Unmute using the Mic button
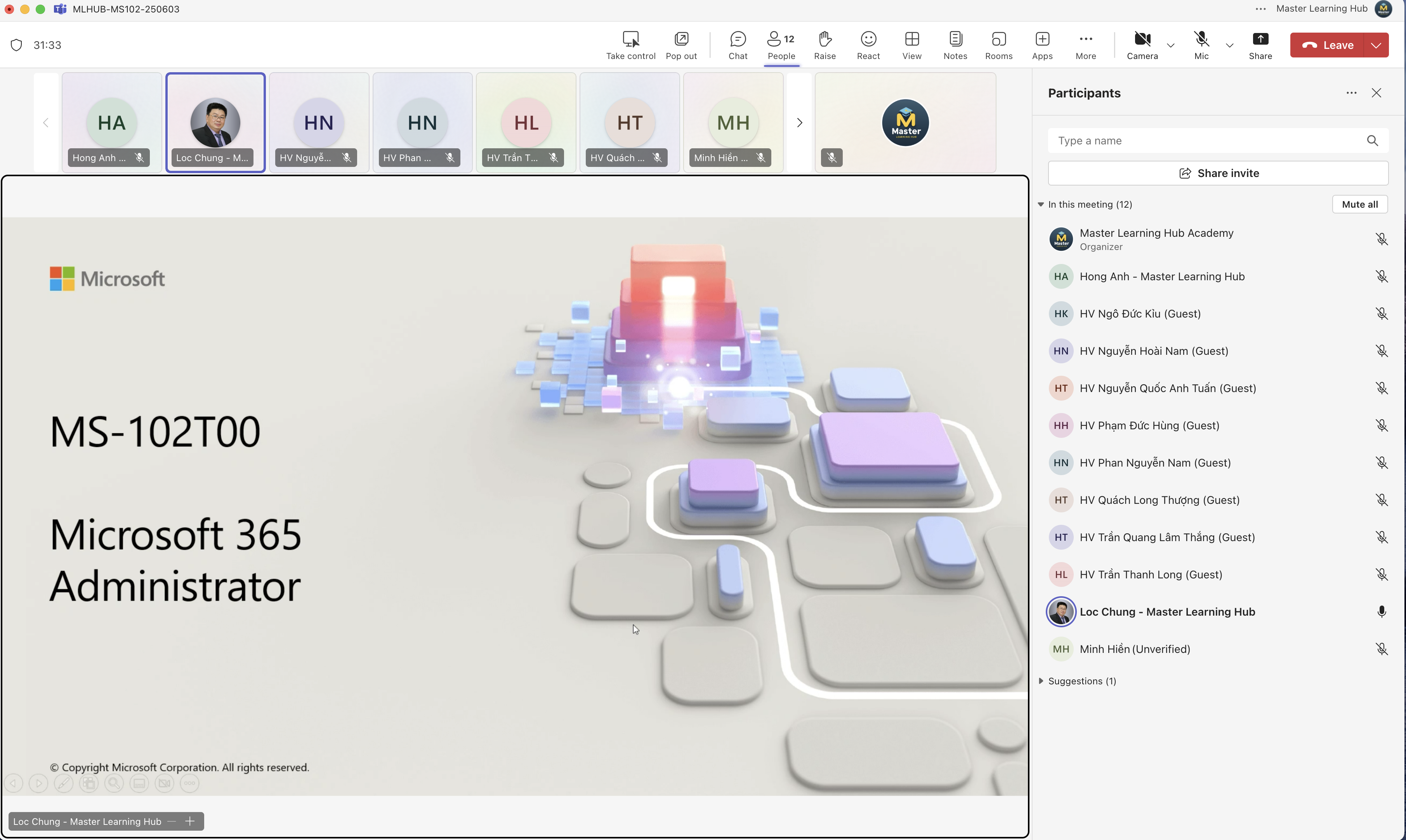Image resolution: width=1406 pixels, height=840 pixels. (1201, 45)
